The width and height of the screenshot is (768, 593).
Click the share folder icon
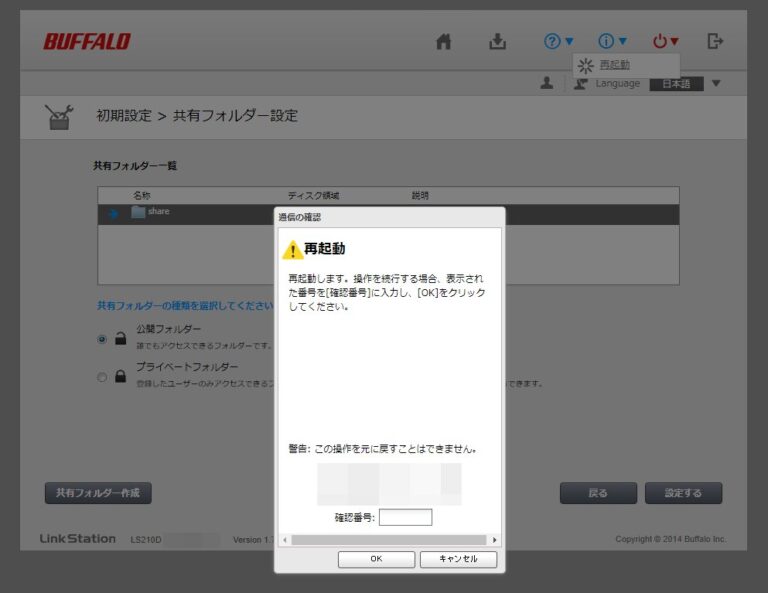pyautogui.click(x=138, y=212)
